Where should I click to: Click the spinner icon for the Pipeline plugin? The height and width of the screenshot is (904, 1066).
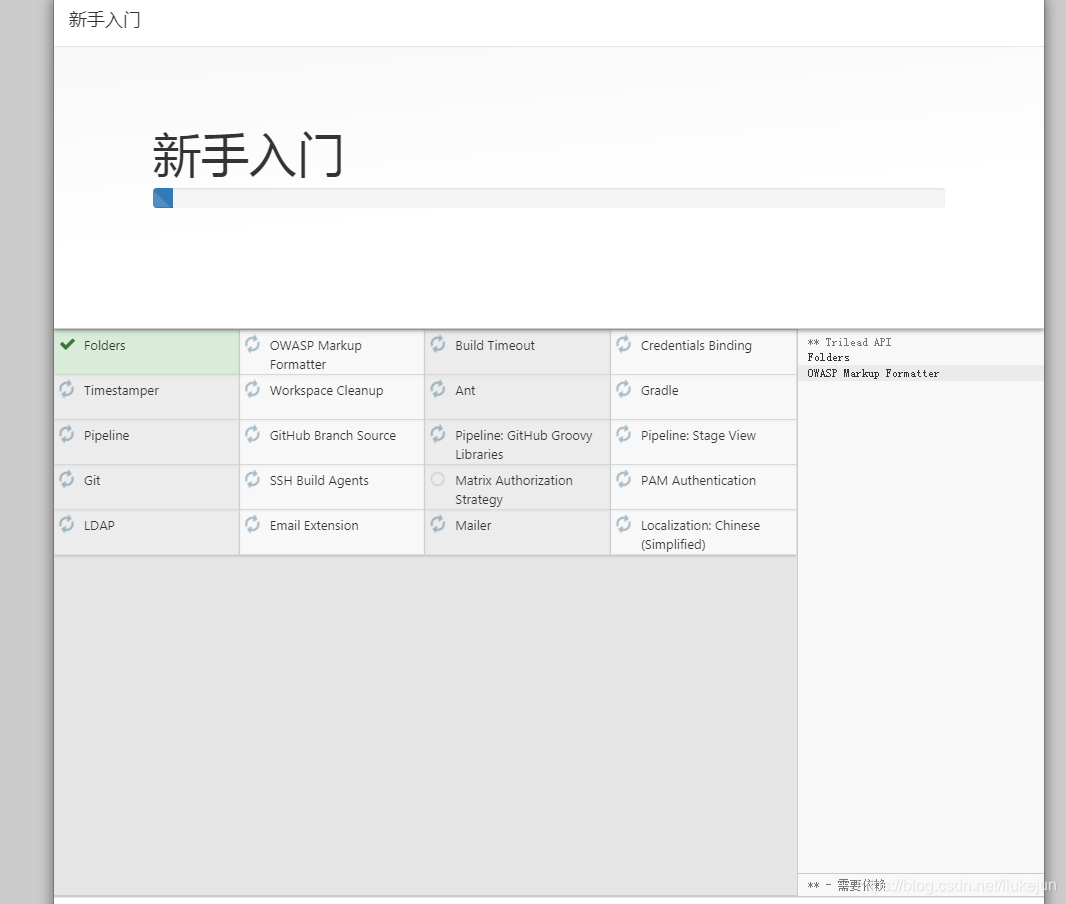(x=66, y=435)
